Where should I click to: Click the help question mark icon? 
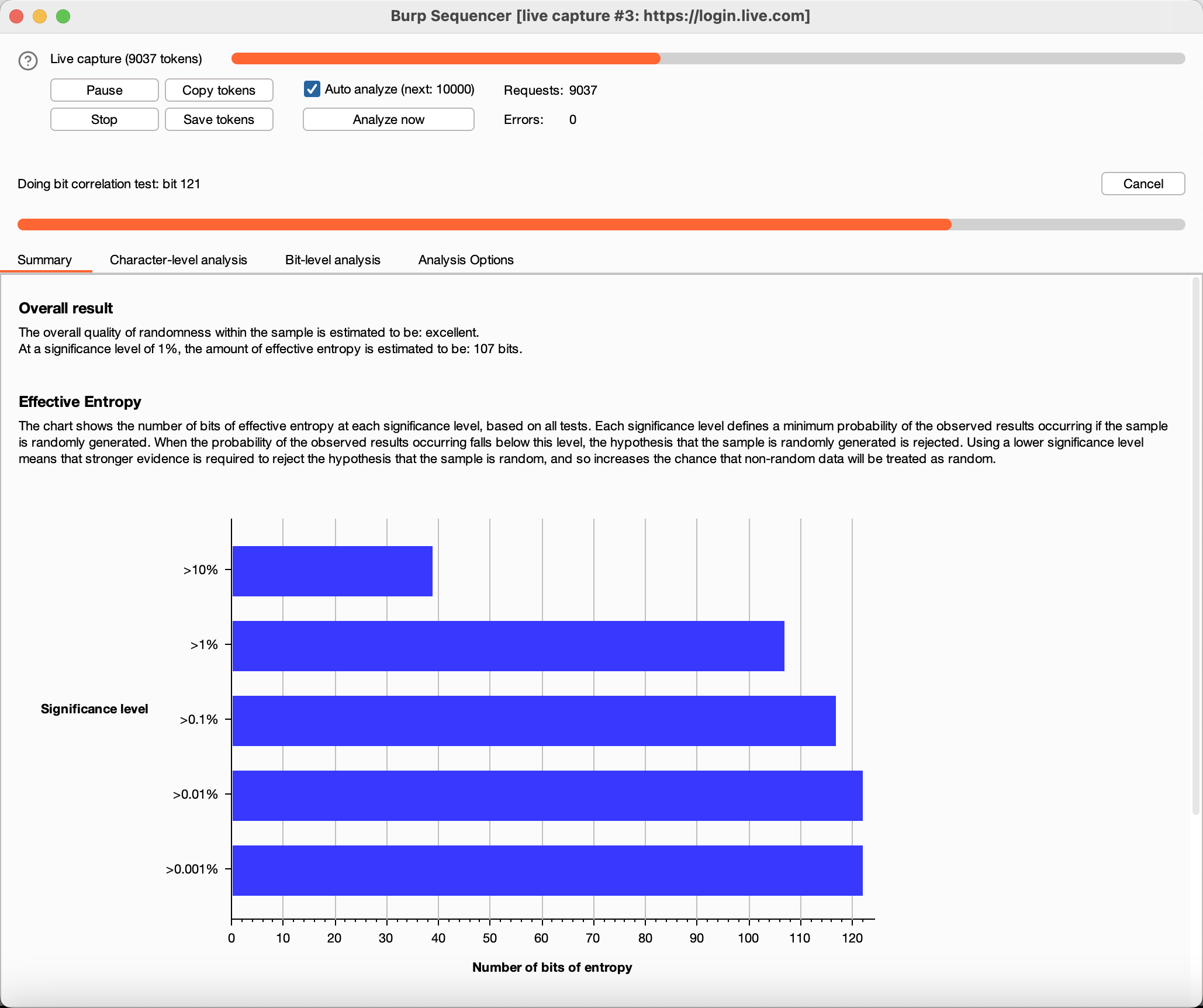28,60
